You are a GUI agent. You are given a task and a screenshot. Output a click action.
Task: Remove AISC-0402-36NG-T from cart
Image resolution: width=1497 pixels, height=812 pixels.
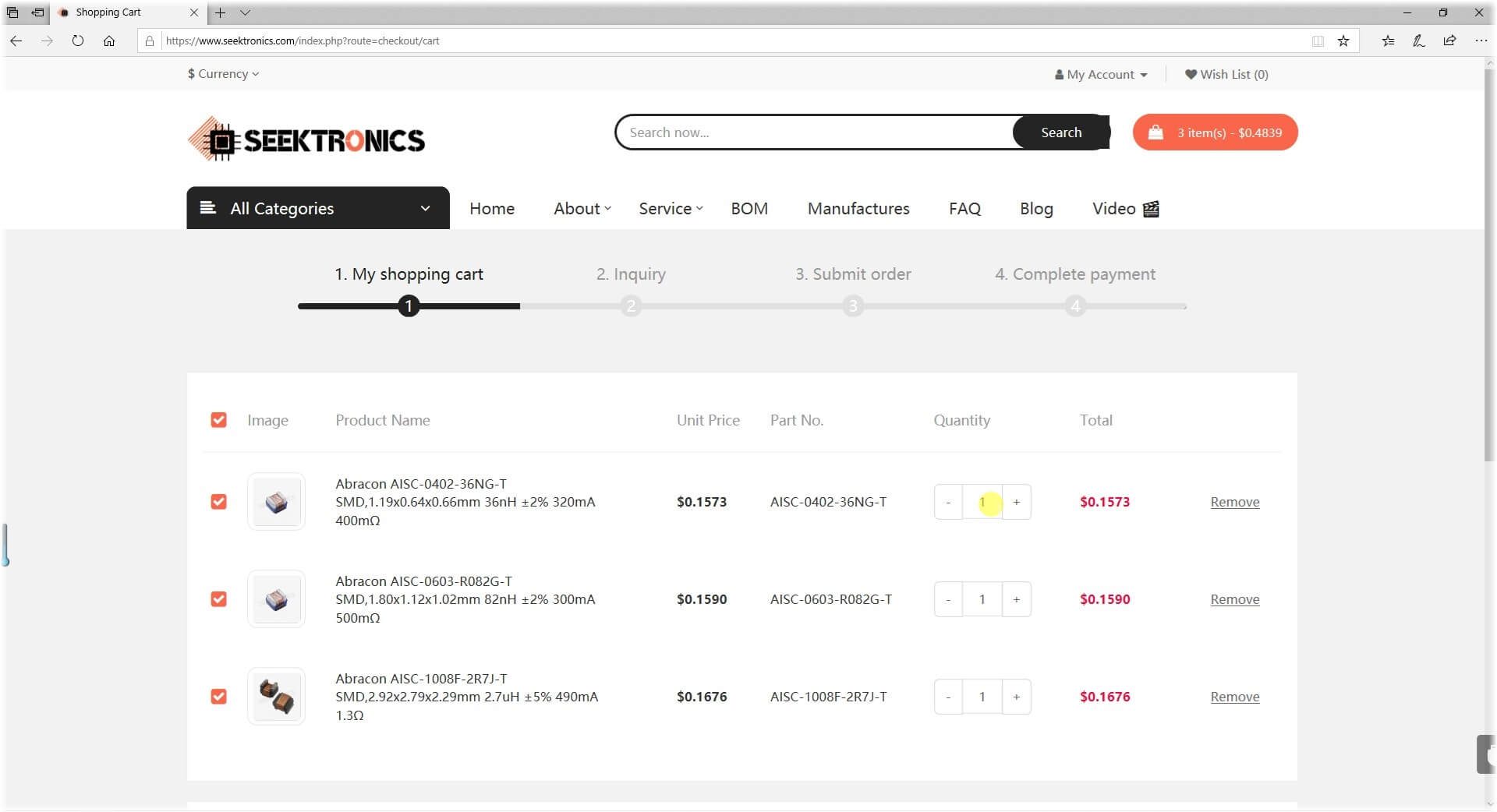click(1235, 502)
